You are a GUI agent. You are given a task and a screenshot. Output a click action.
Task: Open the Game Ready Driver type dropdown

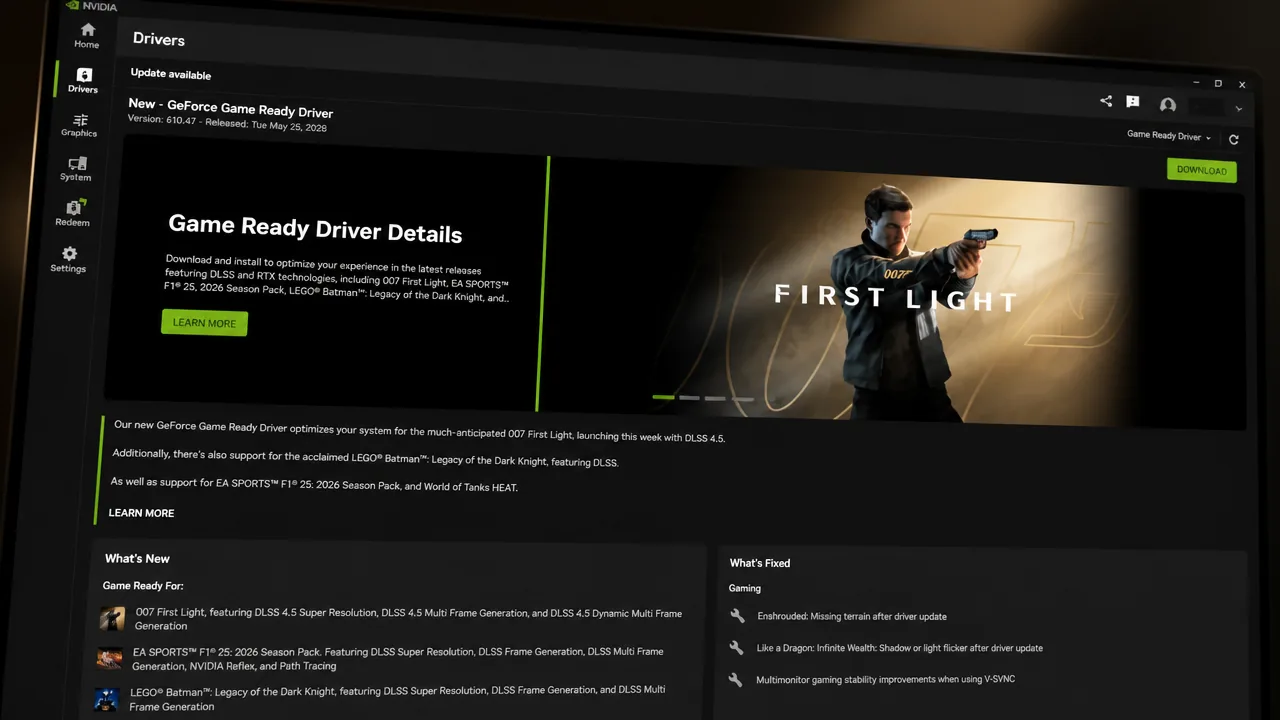pos(1169,136)
